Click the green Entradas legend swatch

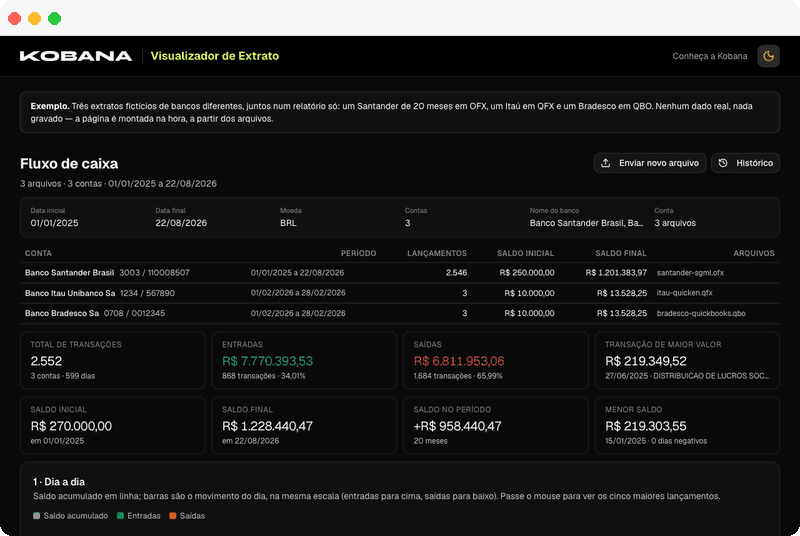(120, 516)
